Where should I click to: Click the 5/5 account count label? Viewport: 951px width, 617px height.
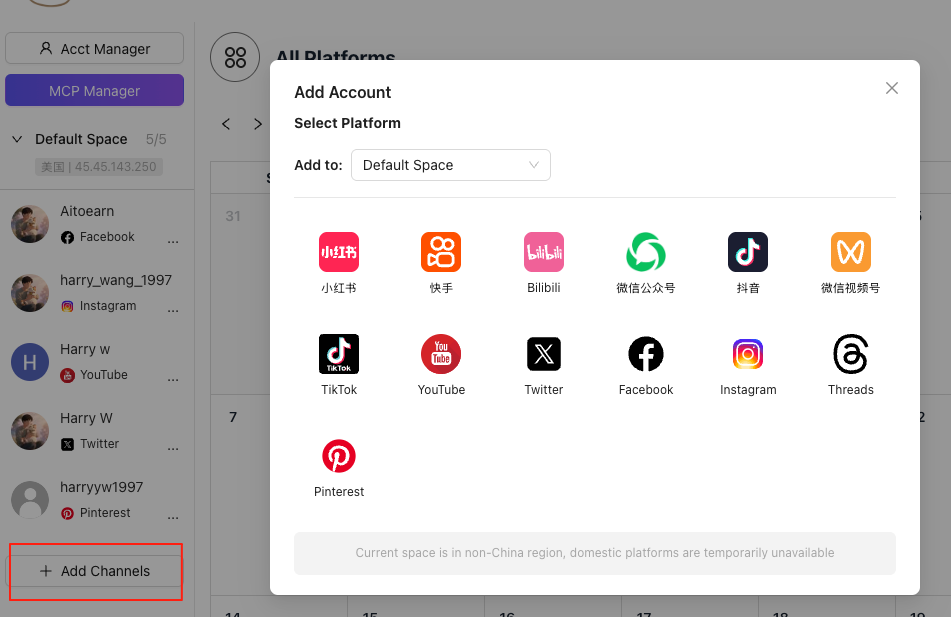(x=156, y=139)
